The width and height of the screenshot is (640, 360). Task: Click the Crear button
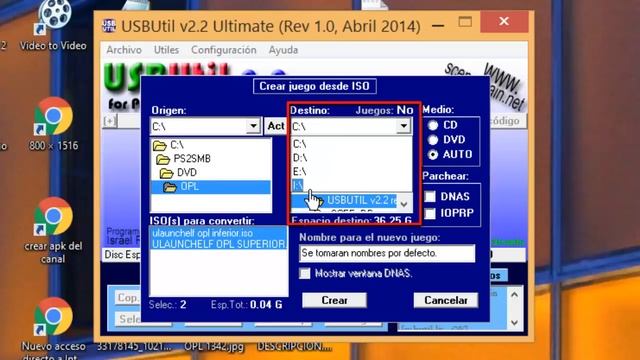(x=334, y=300)
